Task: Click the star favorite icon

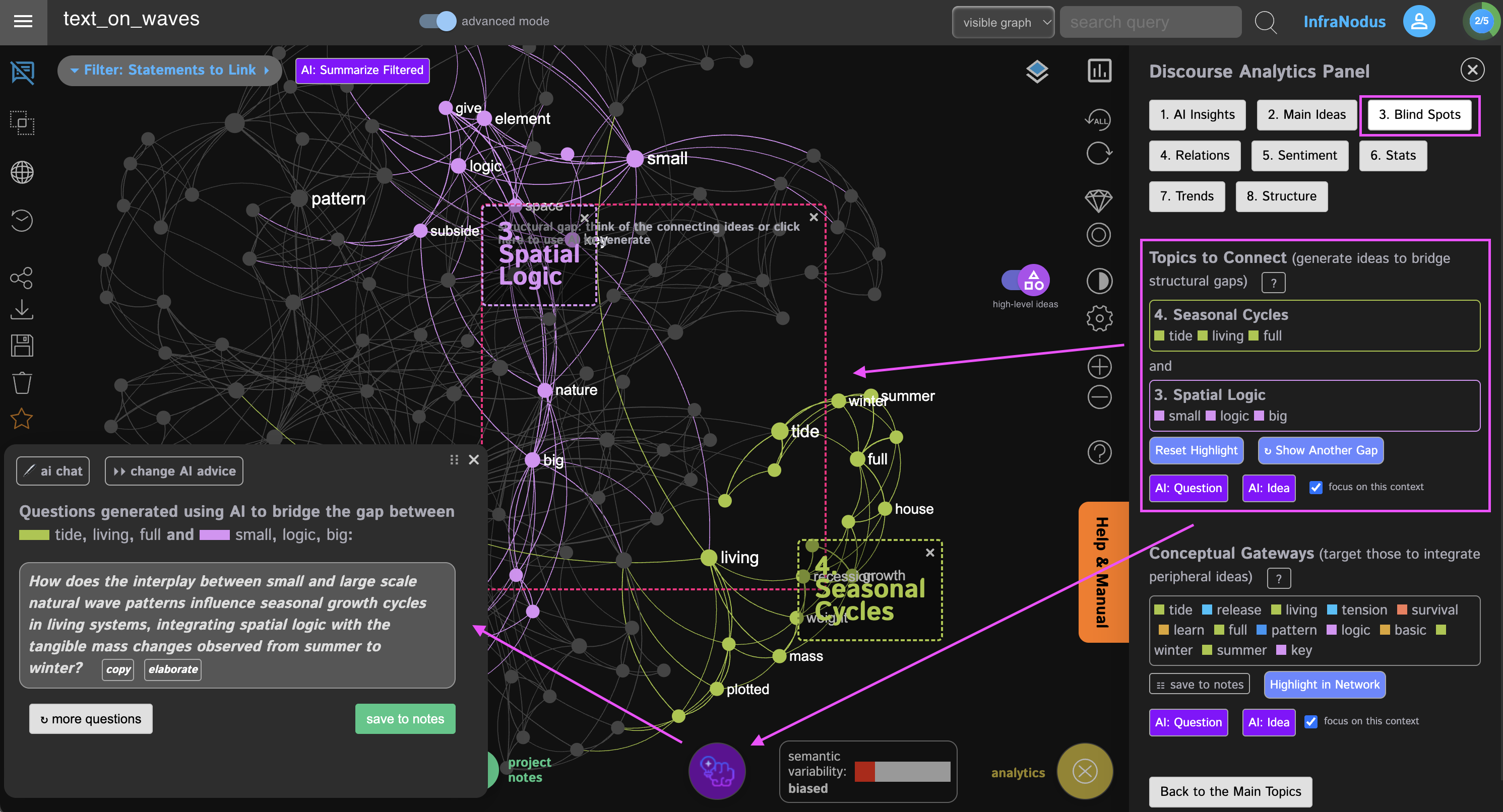Action: [22, 418]
